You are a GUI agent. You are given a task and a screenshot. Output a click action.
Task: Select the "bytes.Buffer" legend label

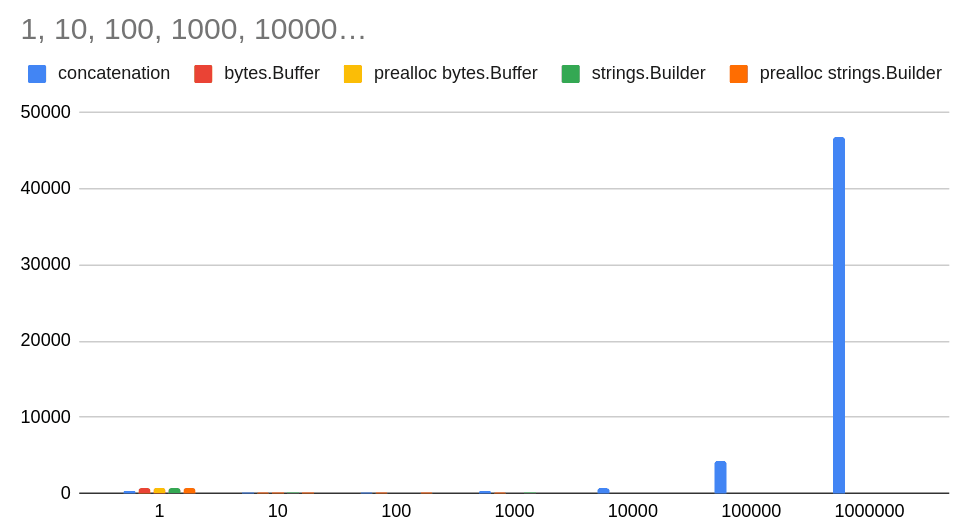pyautogui.click(x=272, y=74)
